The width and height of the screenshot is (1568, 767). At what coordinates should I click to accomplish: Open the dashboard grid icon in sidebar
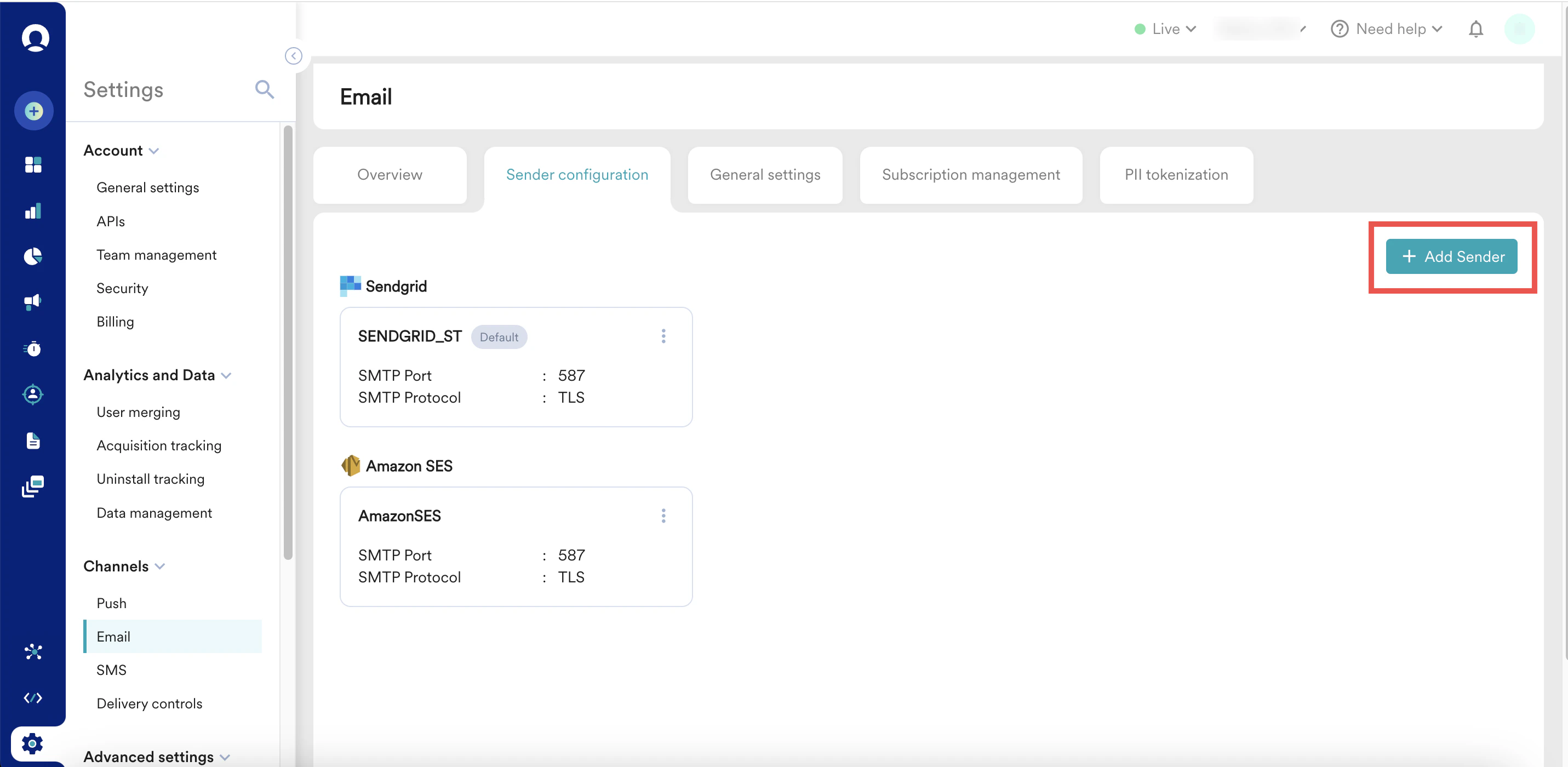coord(33,164)
